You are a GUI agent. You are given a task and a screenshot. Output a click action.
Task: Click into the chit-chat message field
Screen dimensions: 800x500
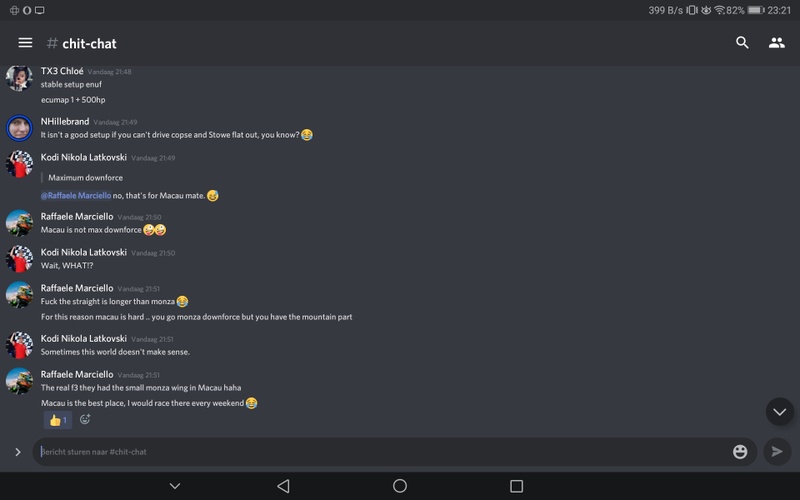tap(380, 452)
